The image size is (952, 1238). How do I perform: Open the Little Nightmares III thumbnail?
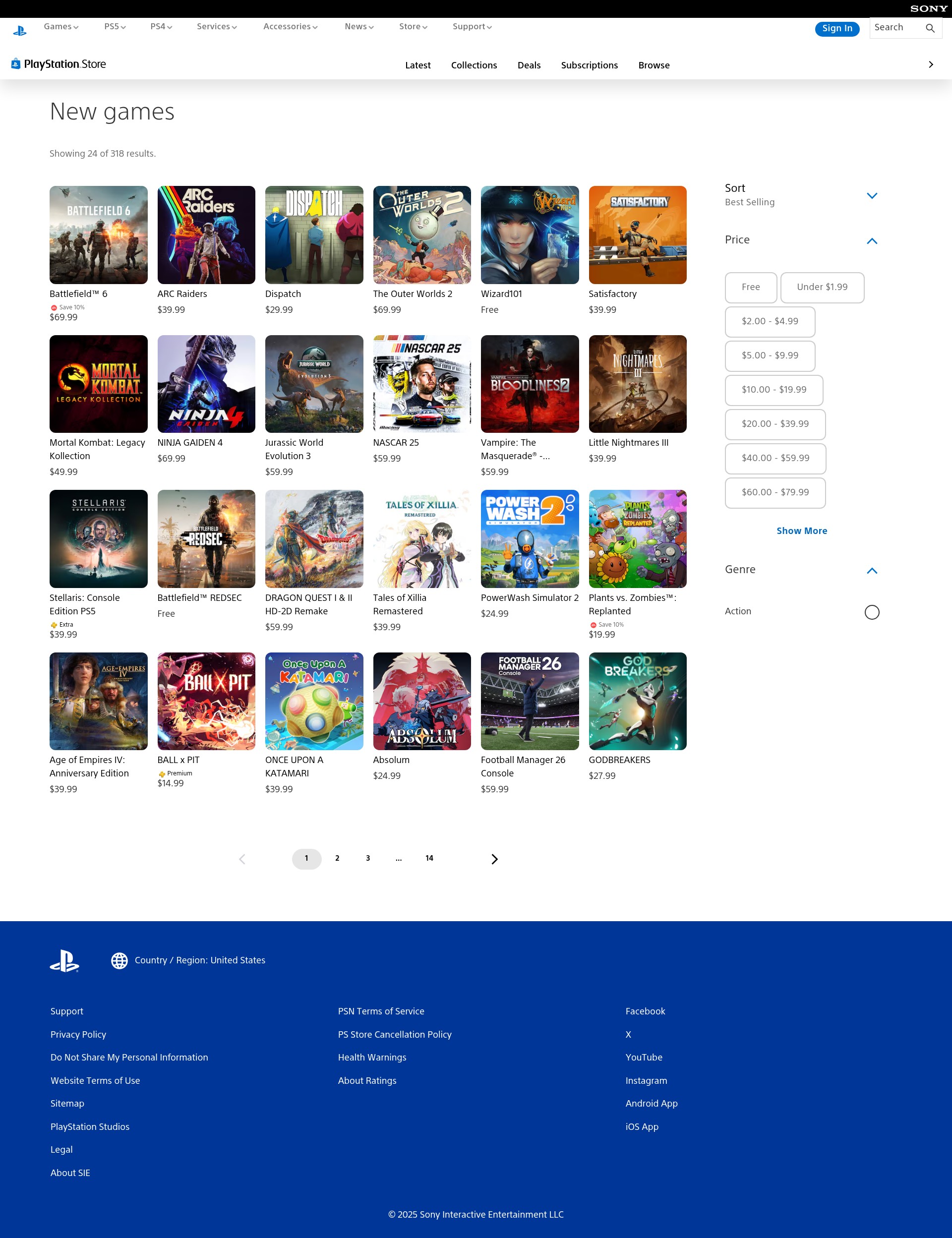click(x=638, y=384)
